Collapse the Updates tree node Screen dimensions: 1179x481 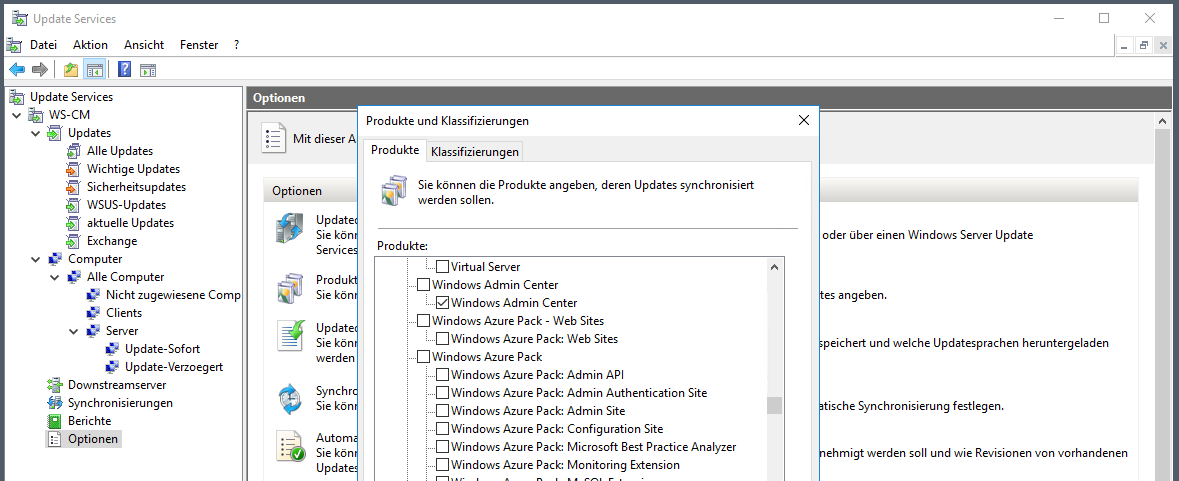pos(35,133)
